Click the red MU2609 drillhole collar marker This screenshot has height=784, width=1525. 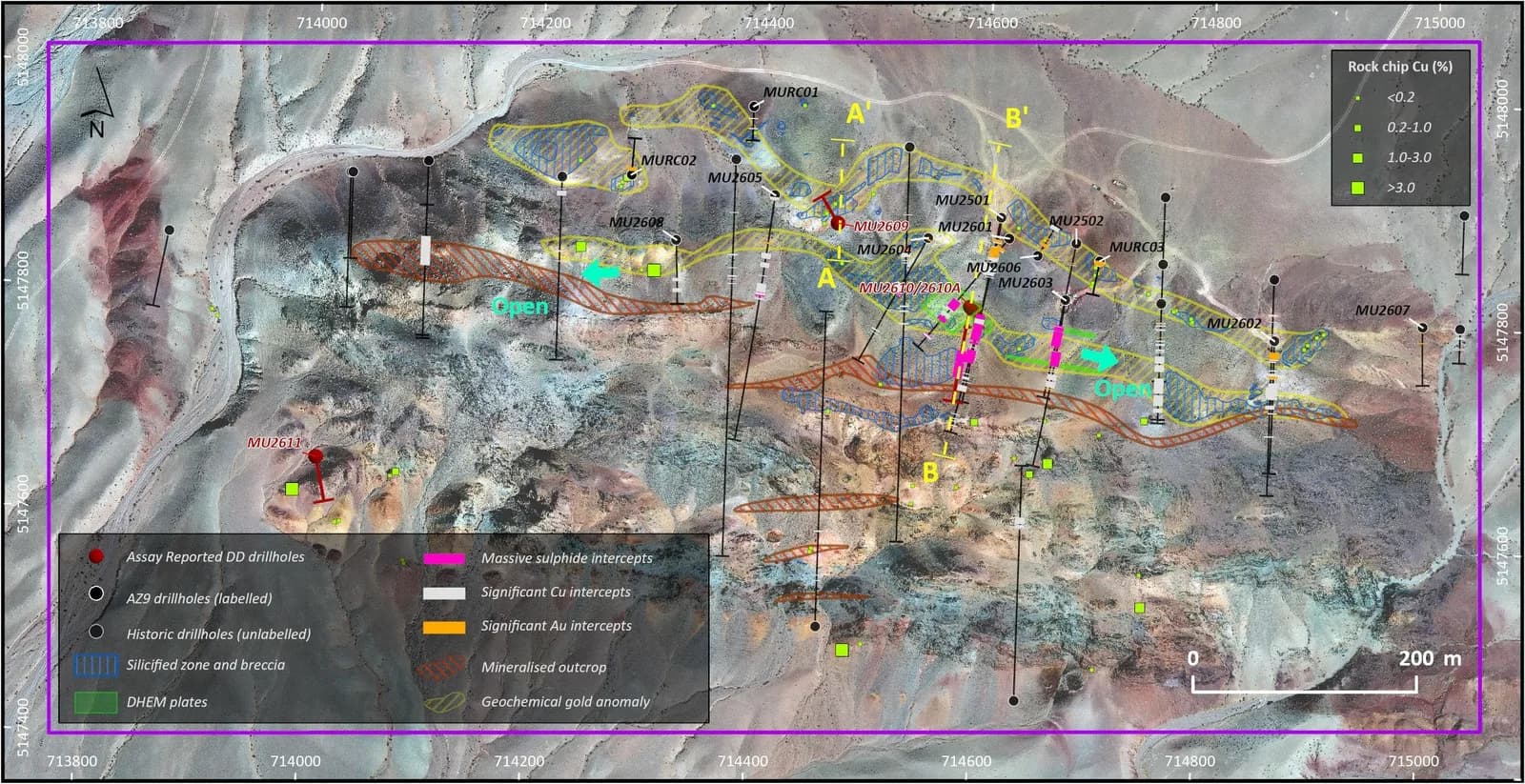[x=838, y=223]
